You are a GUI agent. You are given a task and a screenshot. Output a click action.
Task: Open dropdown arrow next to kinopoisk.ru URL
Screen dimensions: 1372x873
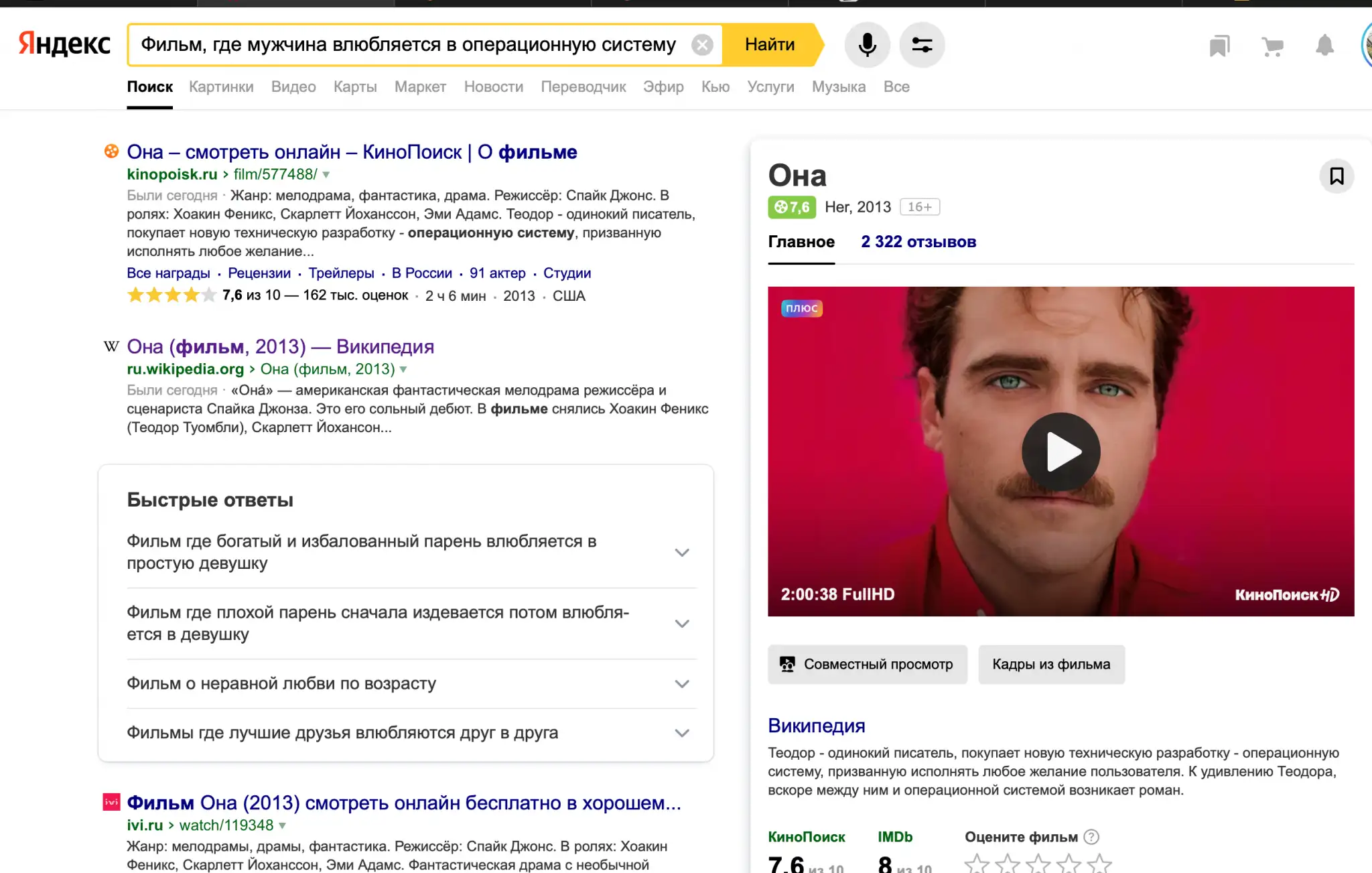(x=326, y=175)
